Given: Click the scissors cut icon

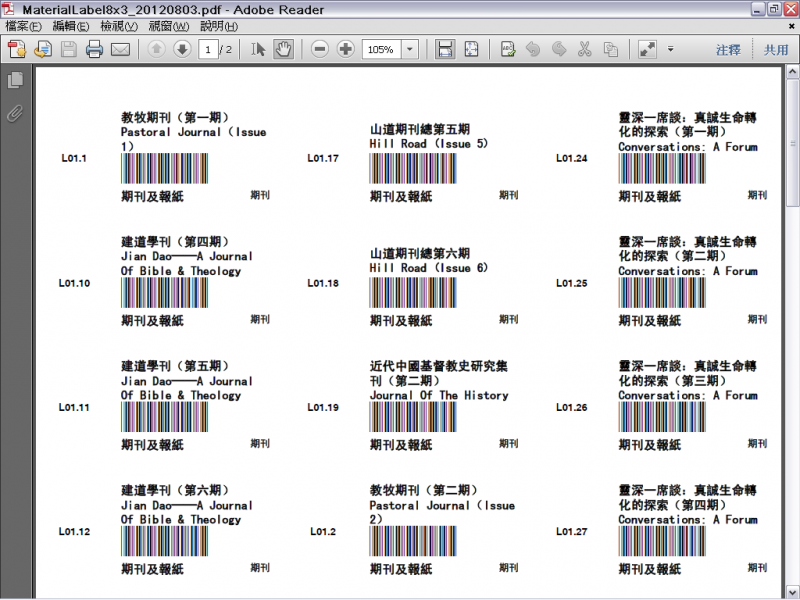Looking at the screenshot, I should click(585, 49).
